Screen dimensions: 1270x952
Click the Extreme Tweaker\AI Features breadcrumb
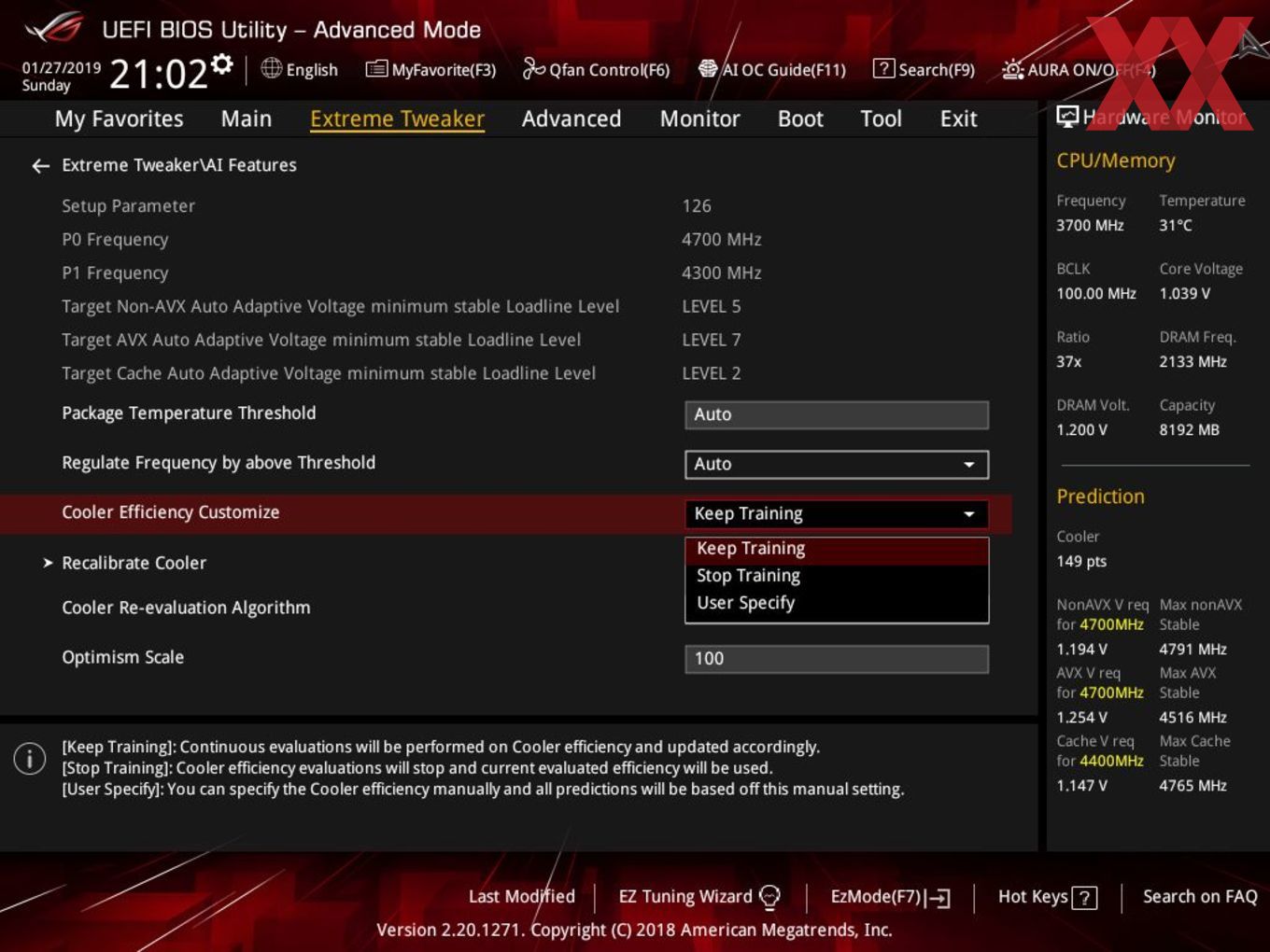179,165
